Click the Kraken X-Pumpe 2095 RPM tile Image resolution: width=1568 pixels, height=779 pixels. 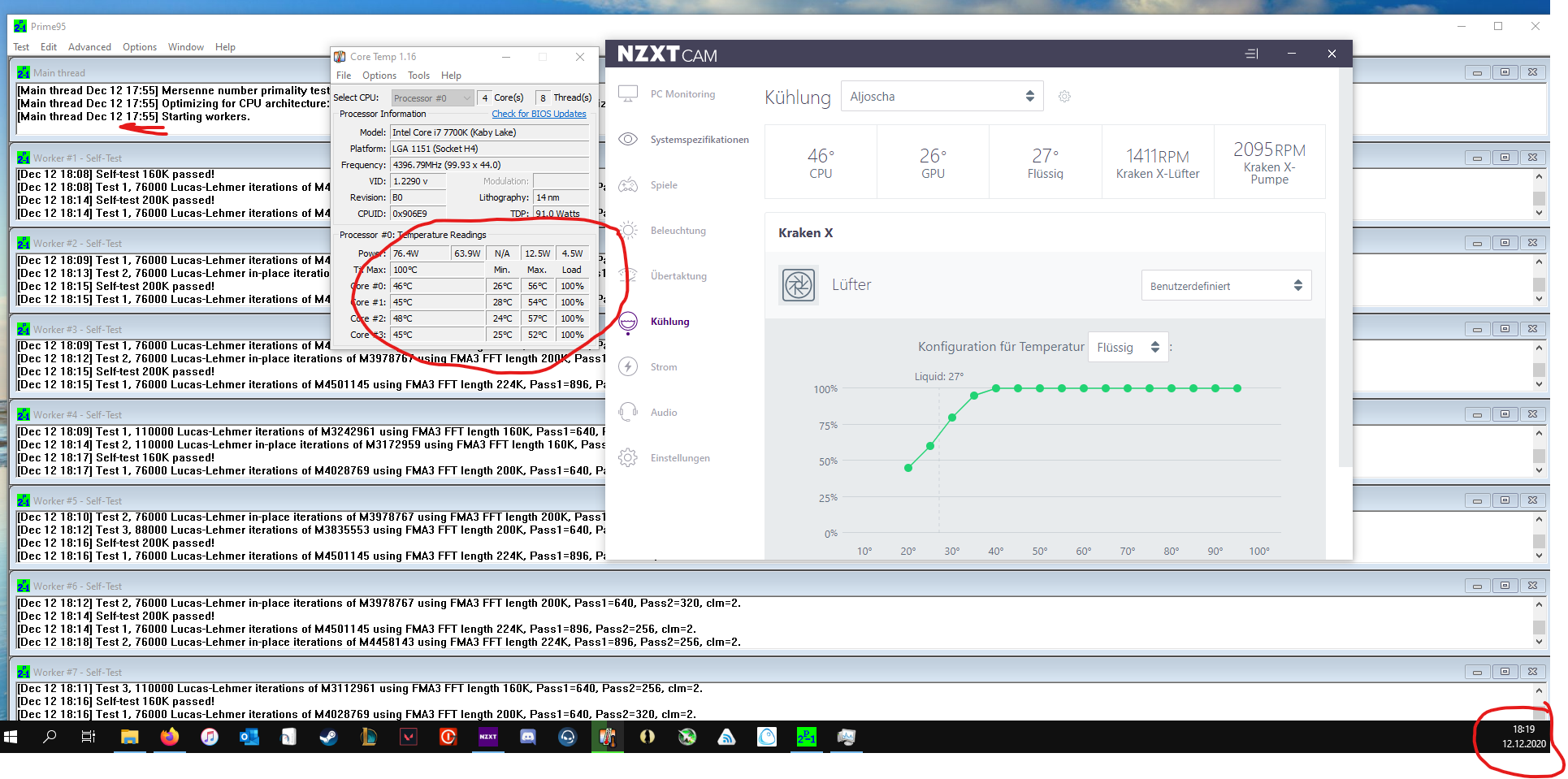click(1269, 162)
